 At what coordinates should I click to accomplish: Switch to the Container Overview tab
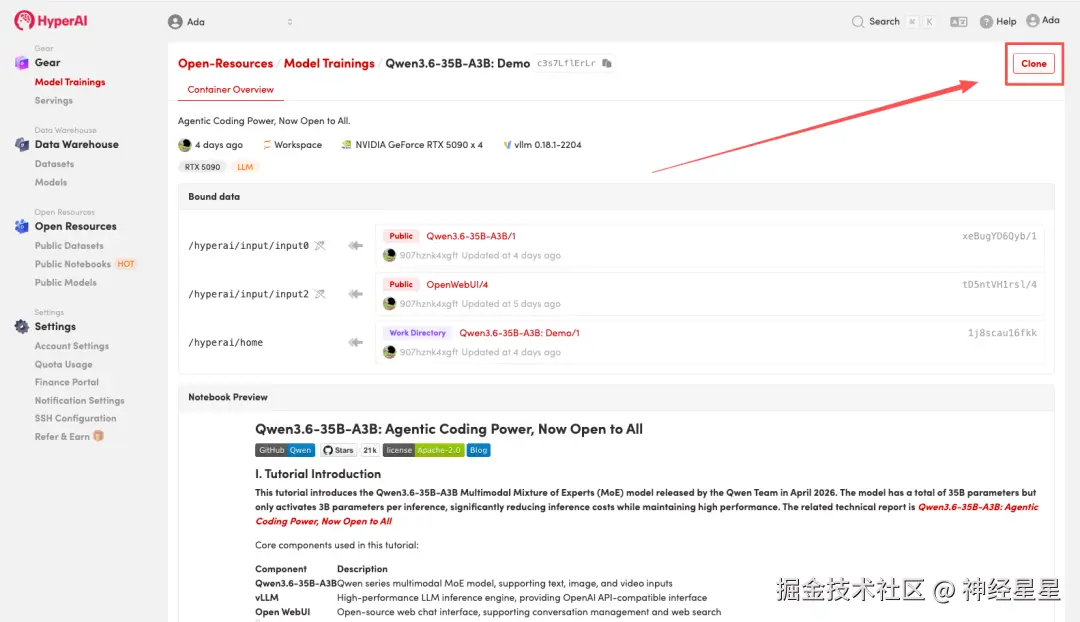(230, 90)
